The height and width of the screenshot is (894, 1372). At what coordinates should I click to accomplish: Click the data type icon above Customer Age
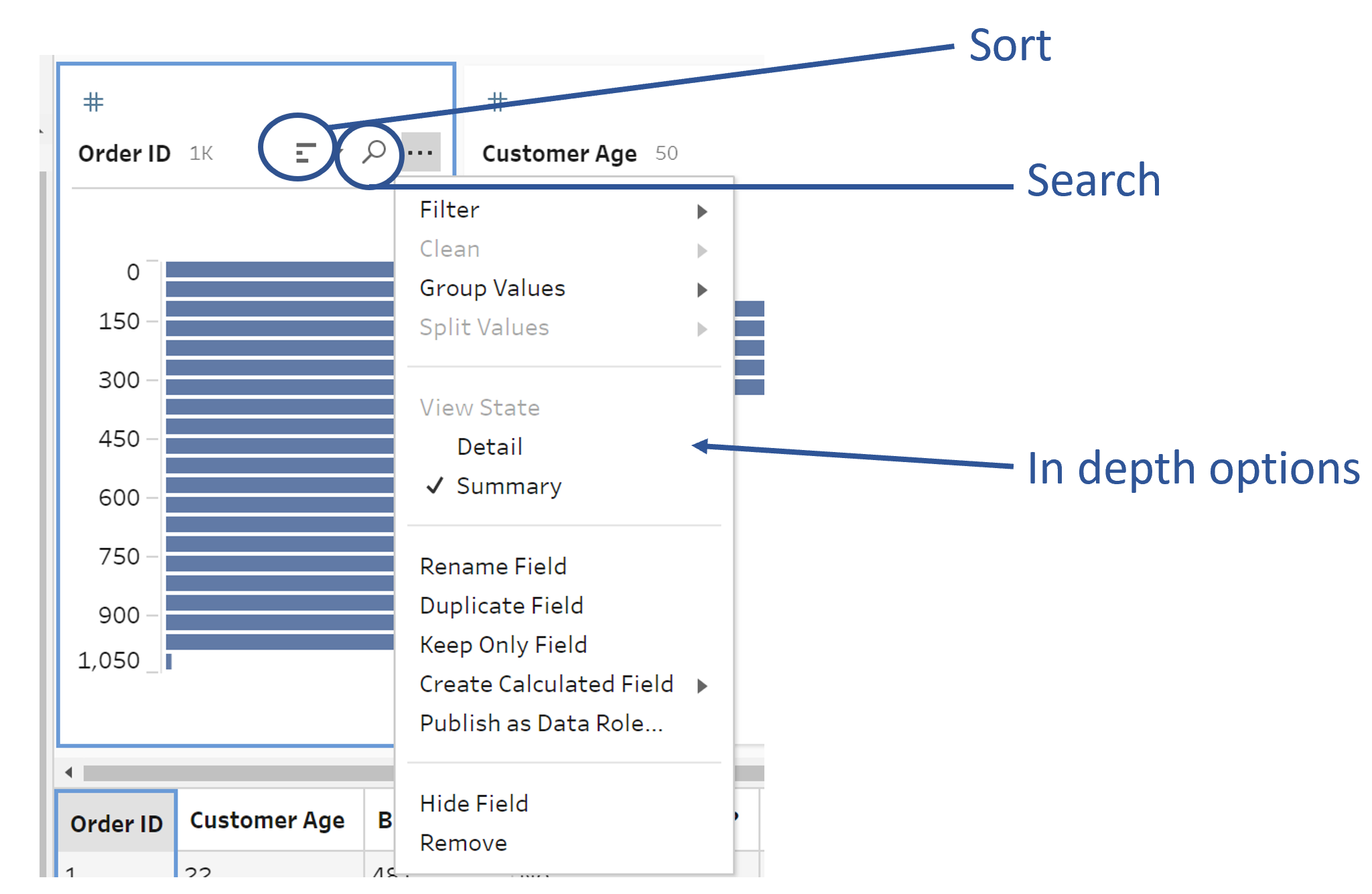[497, 102]
